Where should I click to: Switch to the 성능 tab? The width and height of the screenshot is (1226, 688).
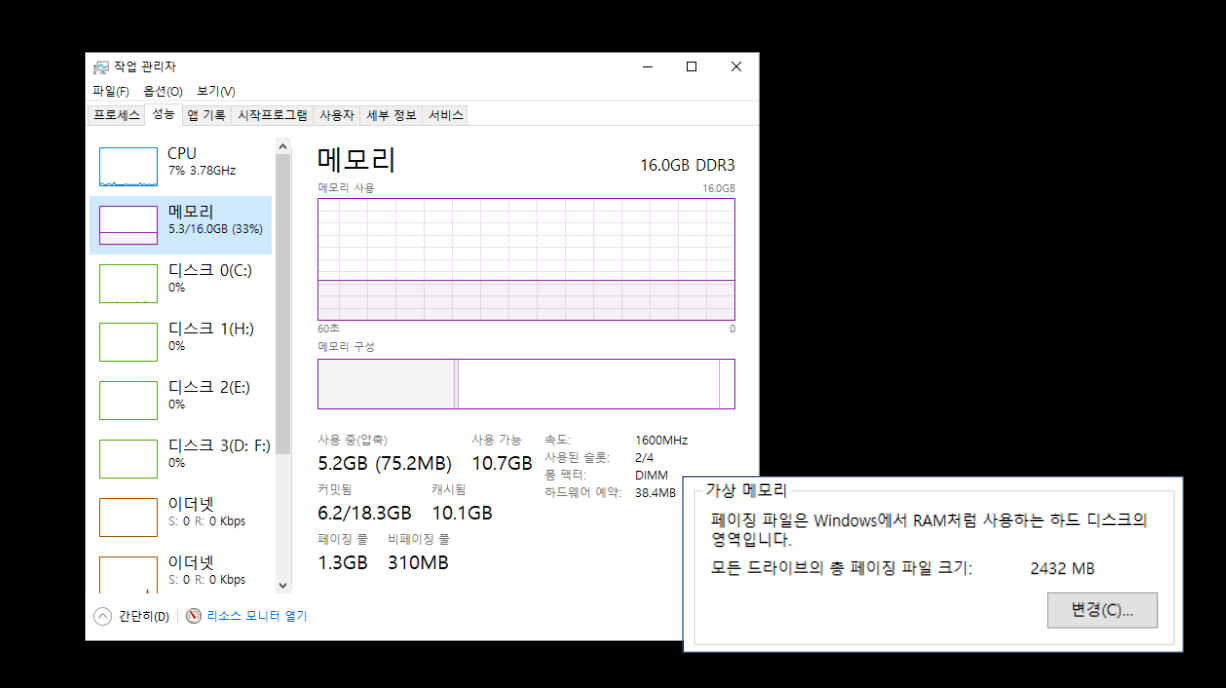163,114
